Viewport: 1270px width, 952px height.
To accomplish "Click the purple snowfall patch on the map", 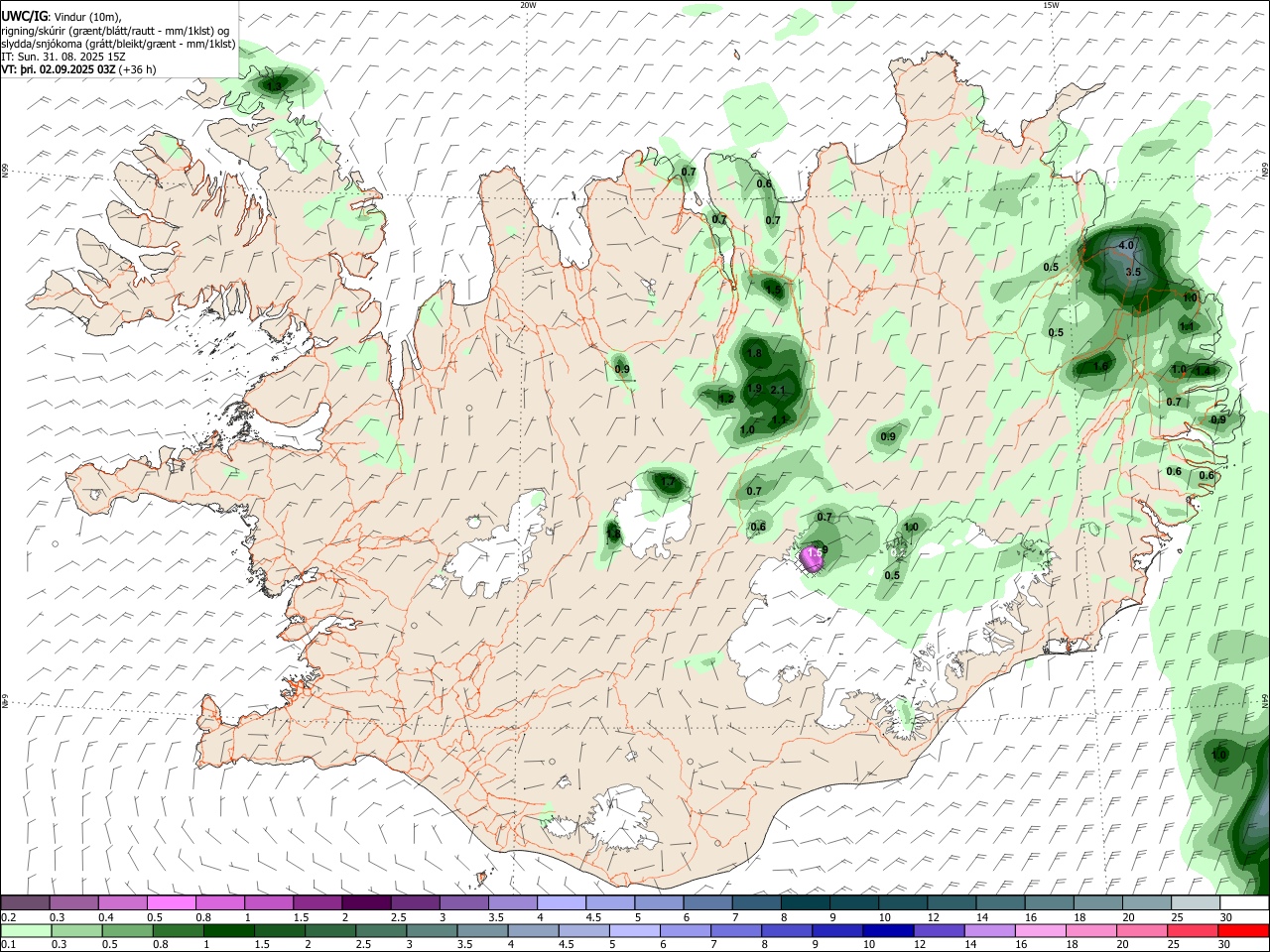I will pos(813,559).
